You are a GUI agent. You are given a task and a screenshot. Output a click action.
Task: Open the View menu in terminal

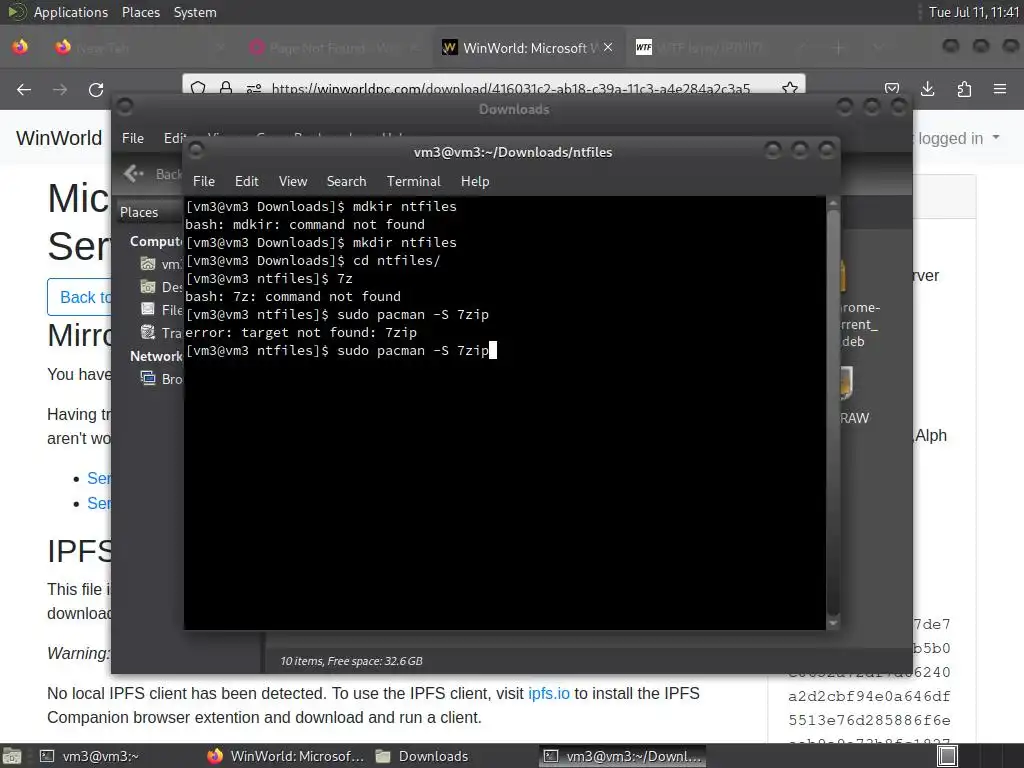click(293, 182)
